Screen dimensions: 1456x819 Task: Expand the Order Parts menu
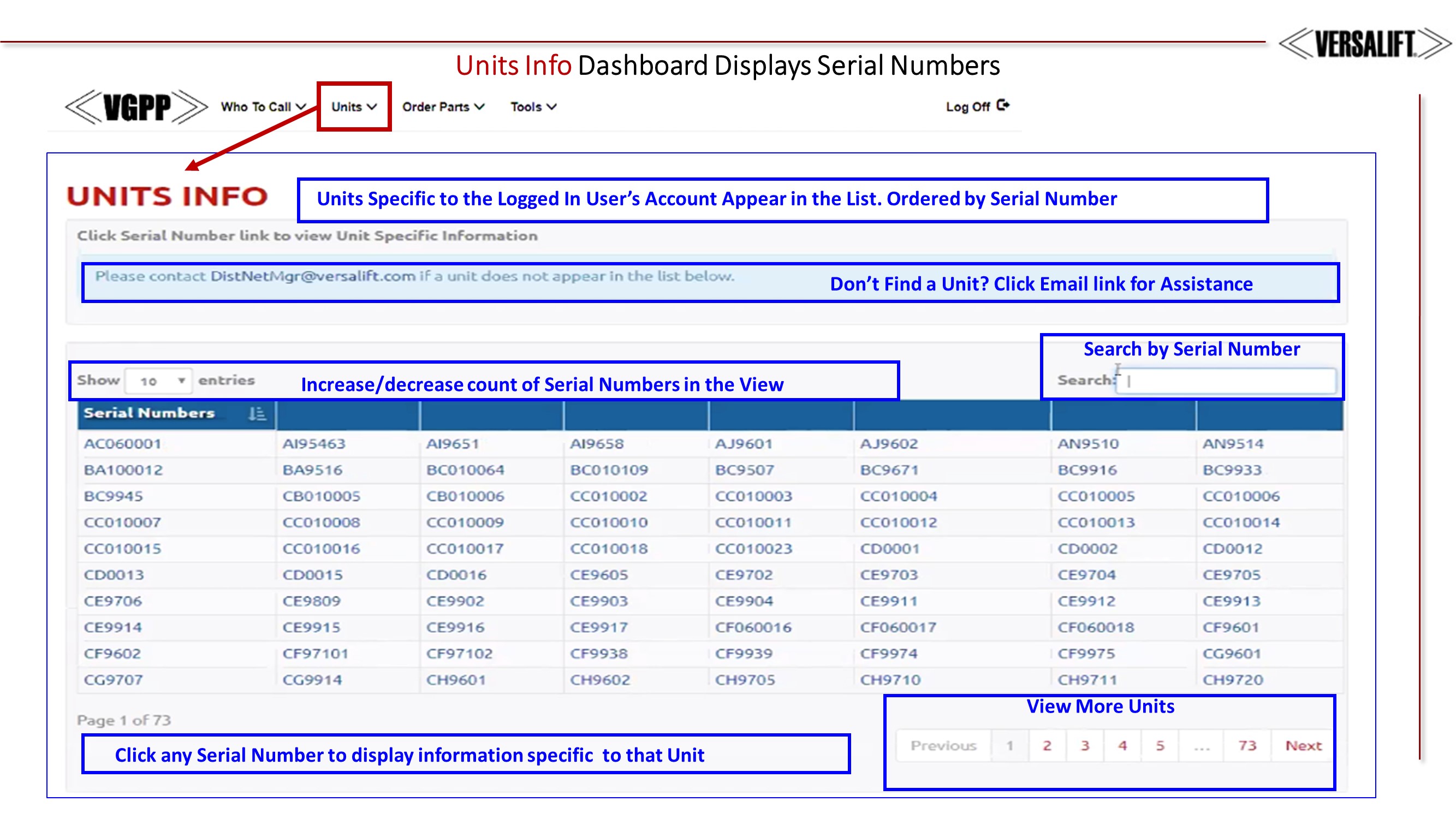pyautogui.click(x=443, y=107)
